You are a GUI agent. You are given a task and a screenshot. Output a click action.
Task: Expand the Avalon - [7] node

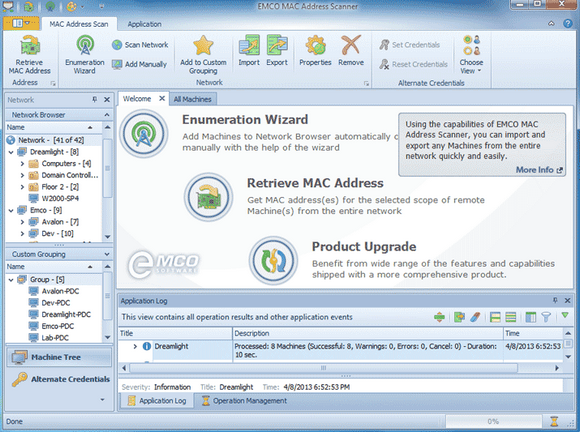point(22,222)
